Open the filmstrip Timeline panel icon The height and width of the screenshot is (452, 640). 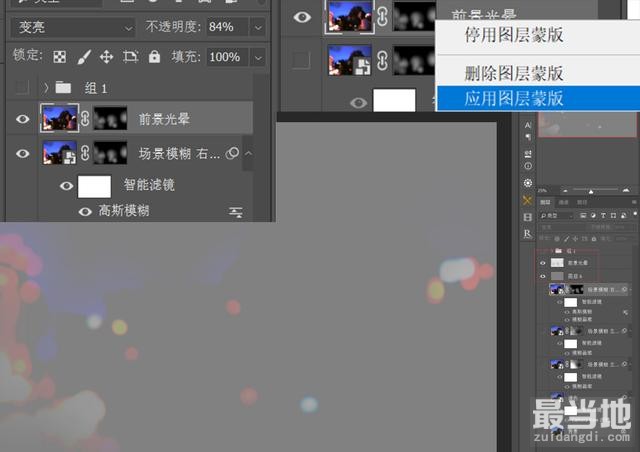tap(527, 217)
